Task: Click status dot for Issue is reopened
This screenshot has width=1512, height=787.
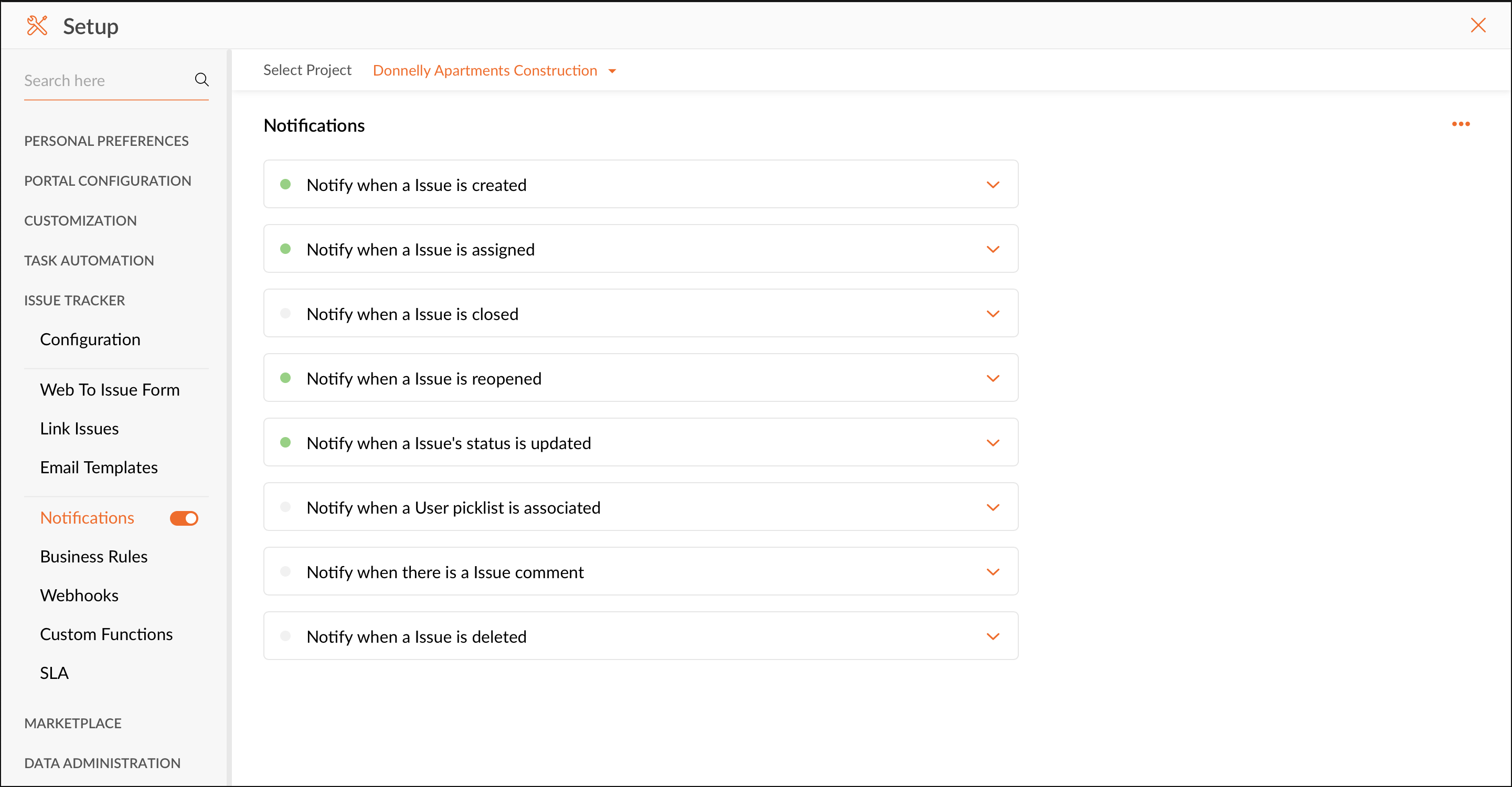Action: pos(285,378)
